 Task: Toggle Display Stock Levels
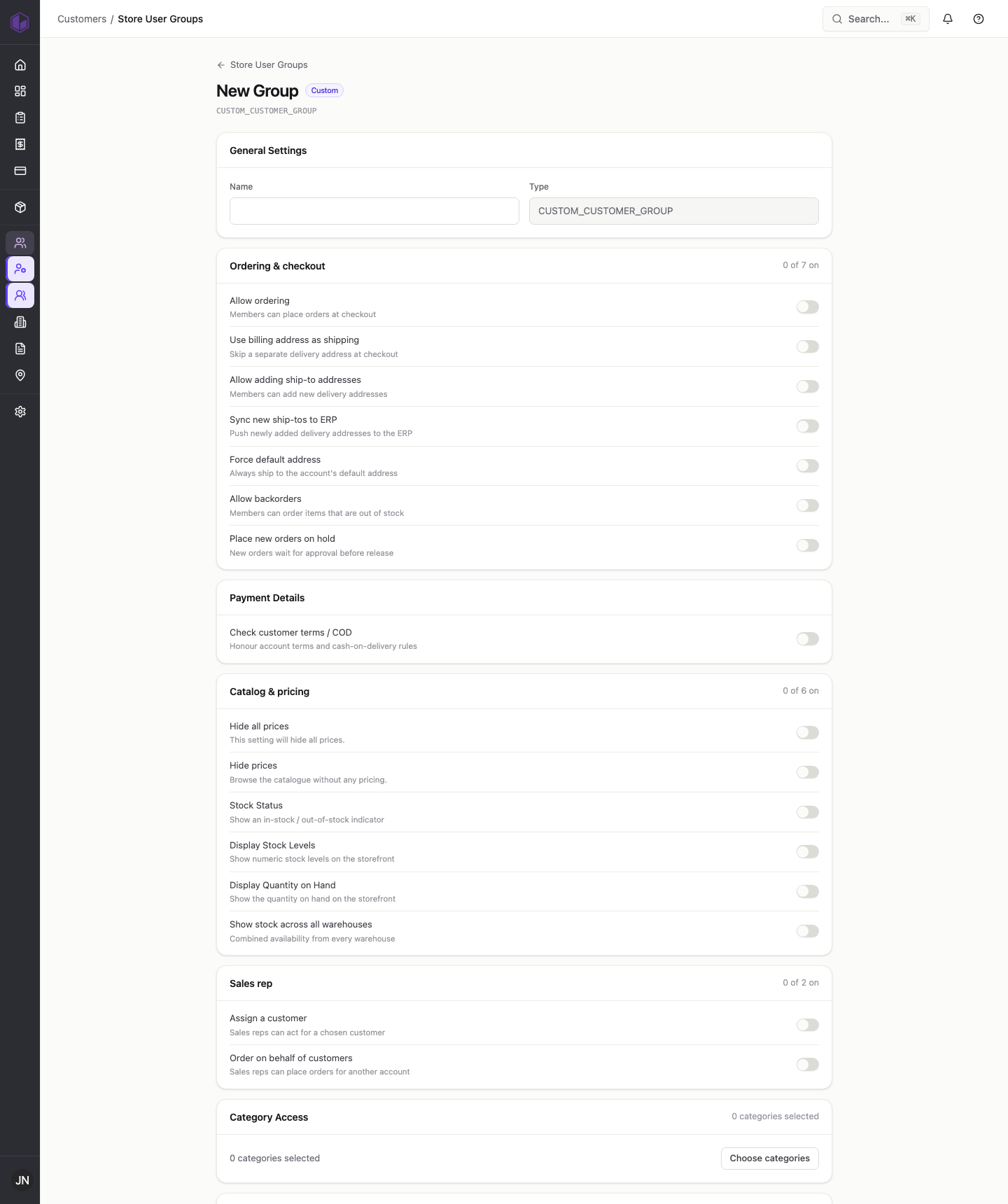pos(808,852)
